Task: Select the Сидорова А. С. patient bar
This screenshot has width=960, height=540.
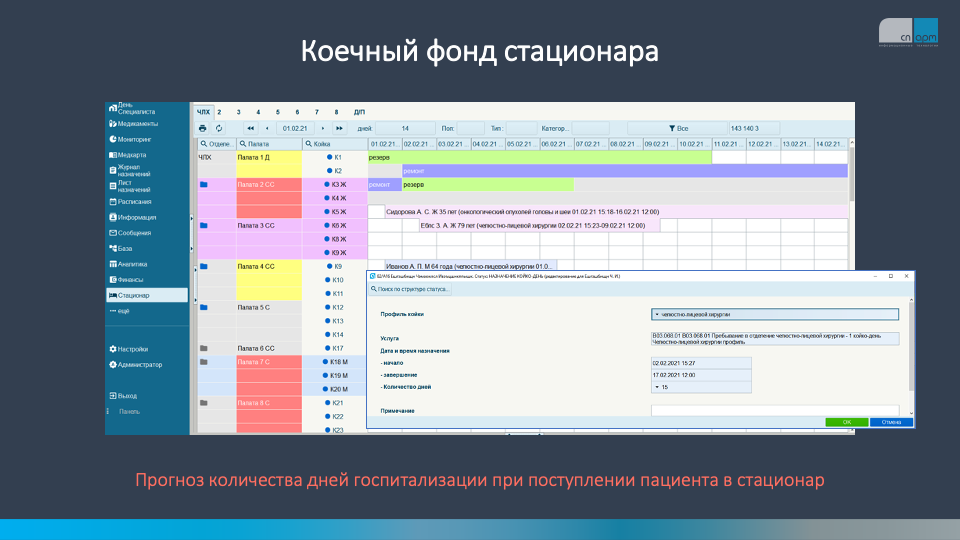Action: click(x=617, y=212)
